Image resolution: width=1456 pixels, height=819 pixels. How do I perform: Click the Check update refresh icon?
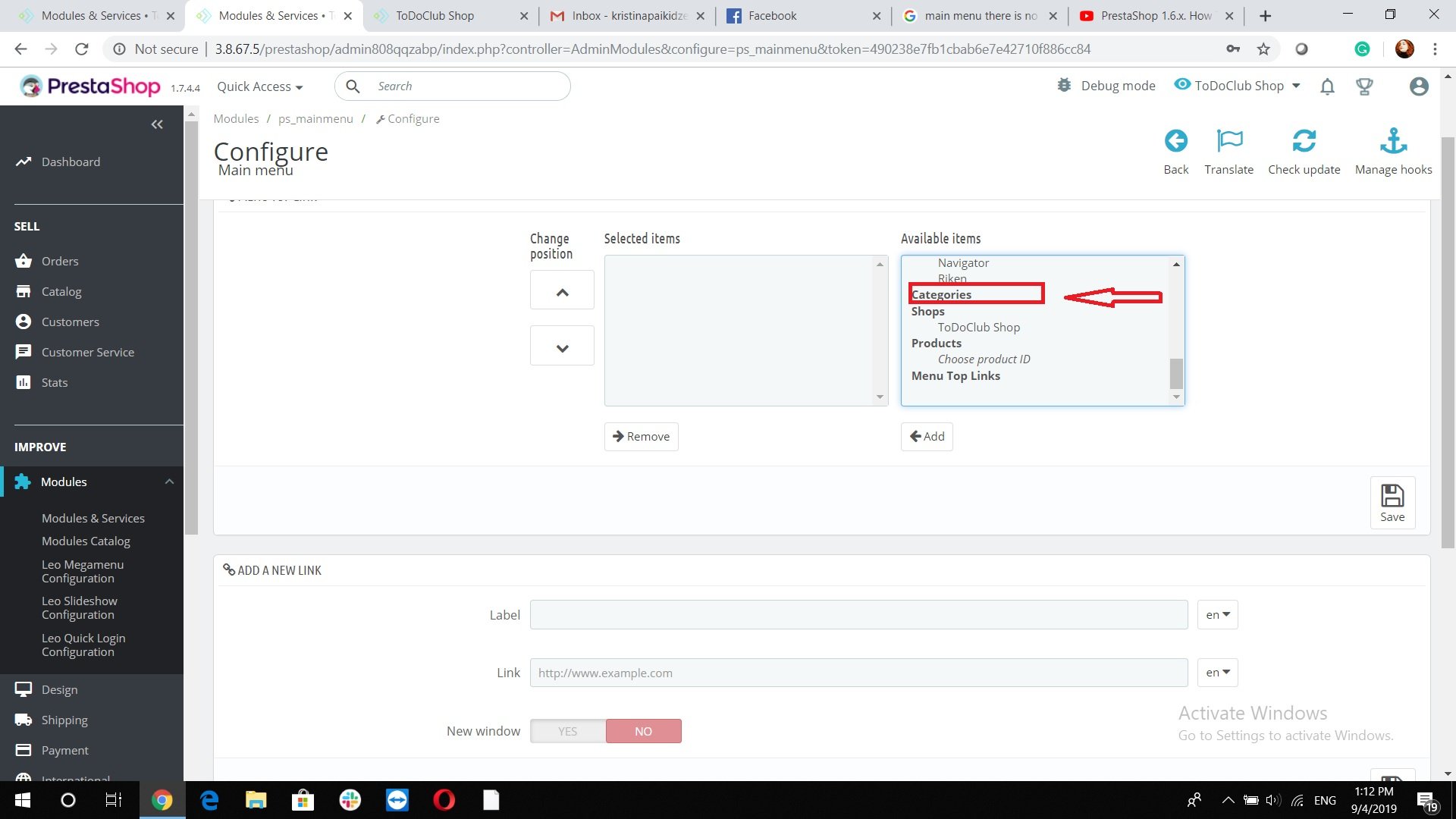pos(1304,142)
